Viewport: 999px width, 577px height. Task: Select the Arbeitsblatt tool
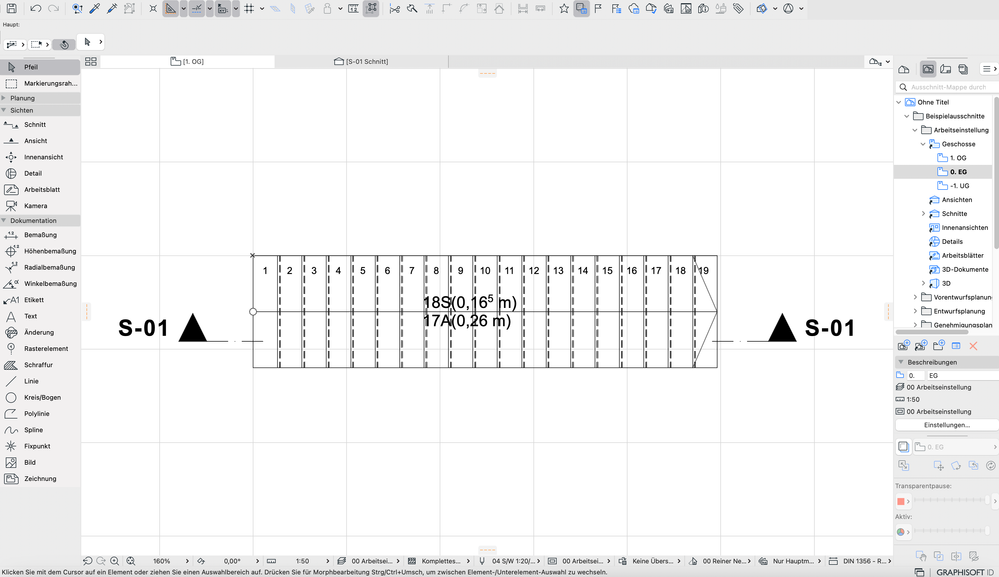pyautogui.click(x=40, y=190)
